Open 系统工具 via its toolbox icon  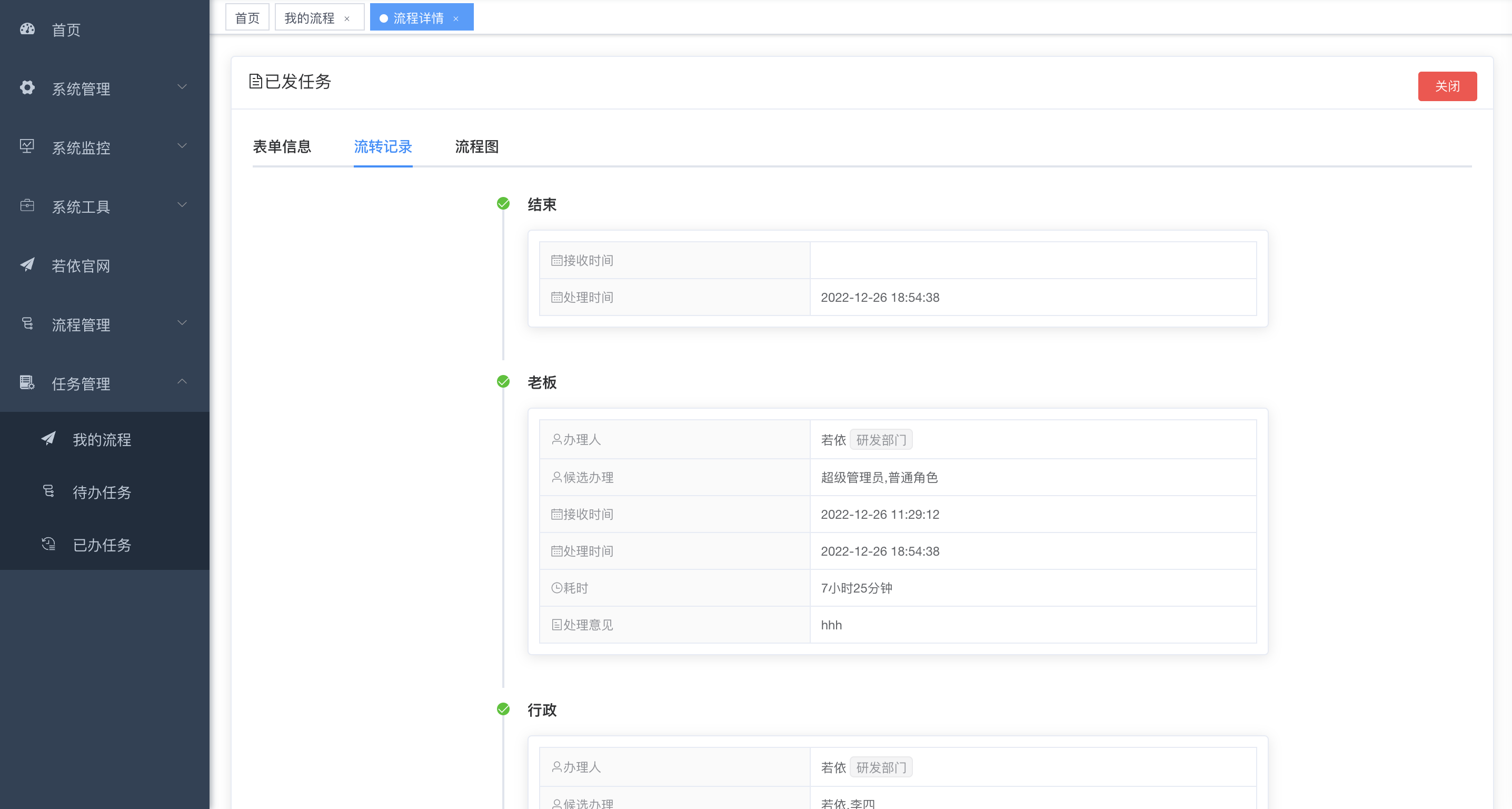[27, 205]
